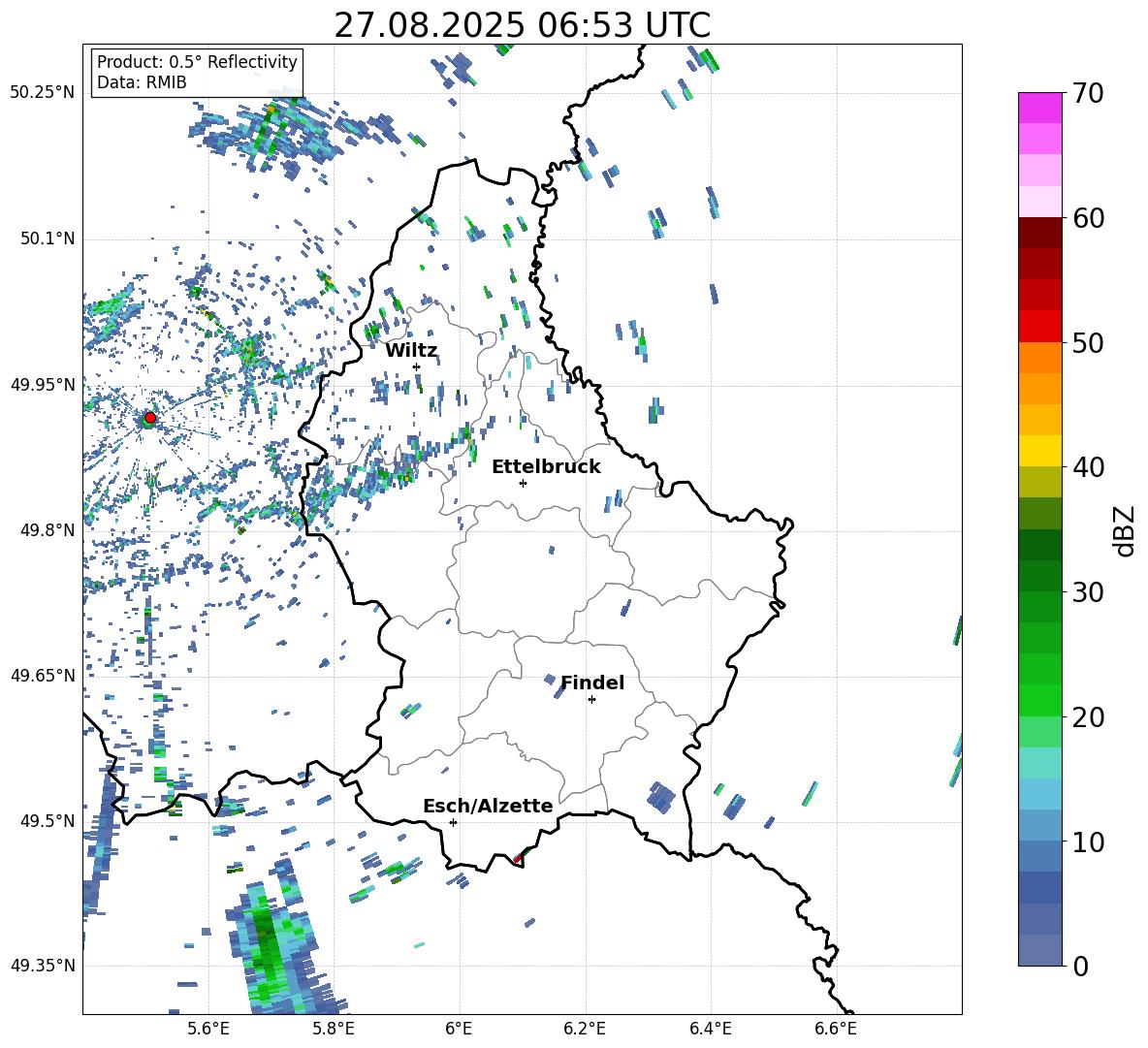The height and width of the screenshot is (1048, 1148).
Task: Click the 30 colorbar tick label
Action: 1087,592
